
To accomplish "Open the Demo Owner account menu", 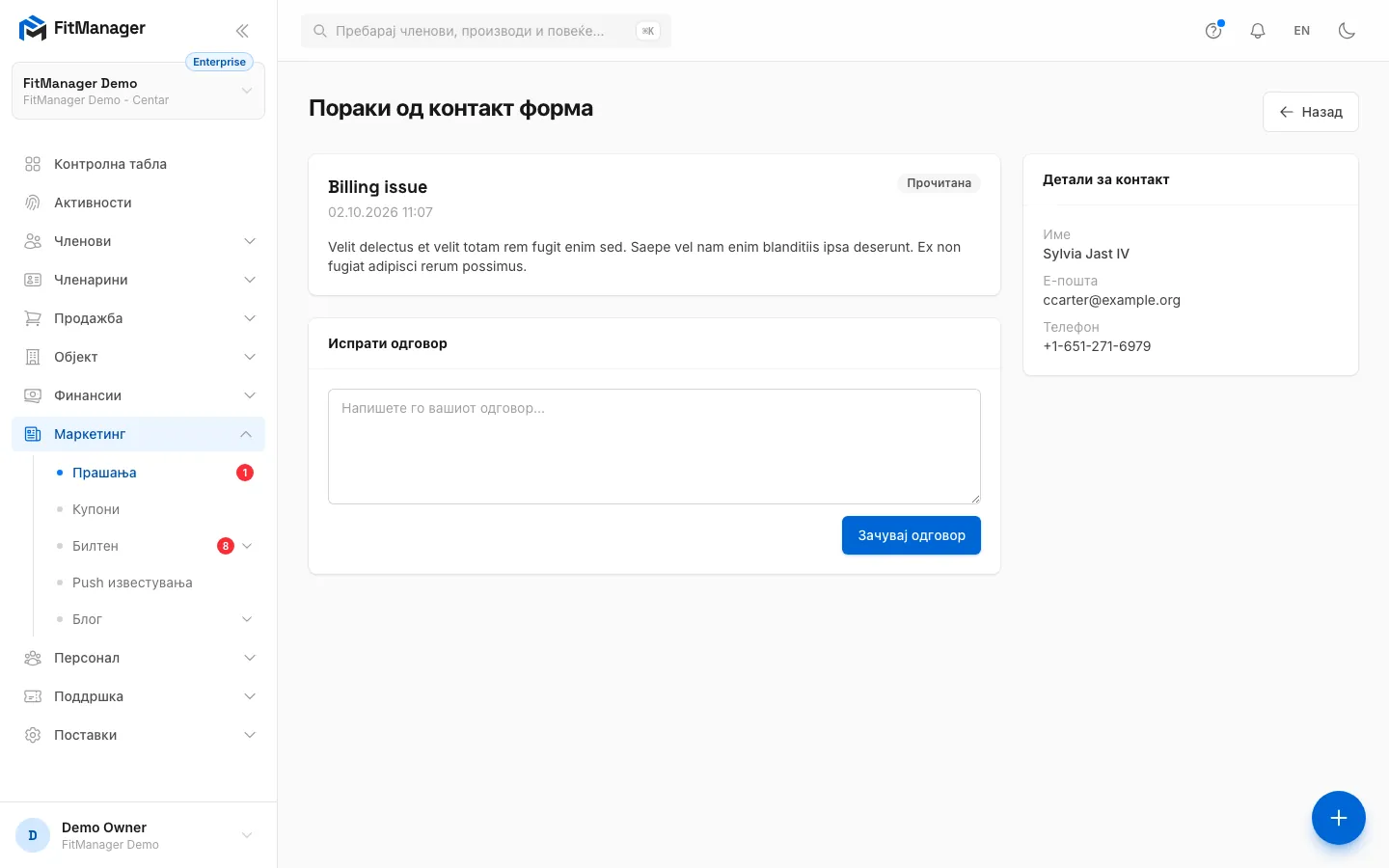I will click(x=138, y=835).
